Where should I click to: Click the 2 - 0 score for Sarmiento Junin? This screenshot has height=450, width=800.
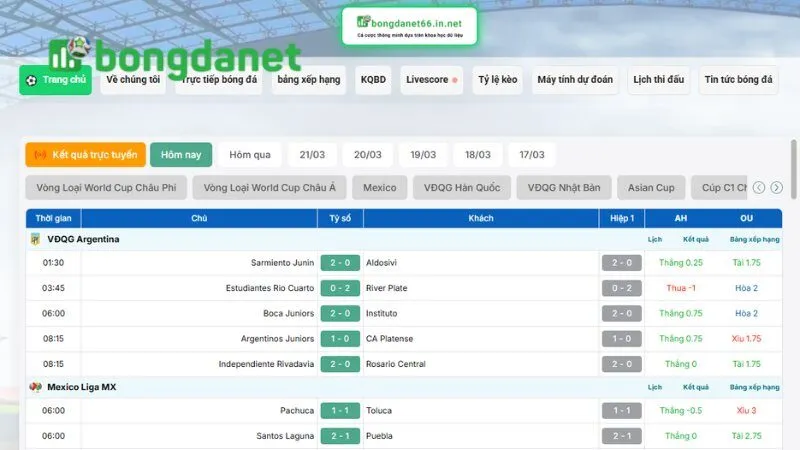(340, 263)
